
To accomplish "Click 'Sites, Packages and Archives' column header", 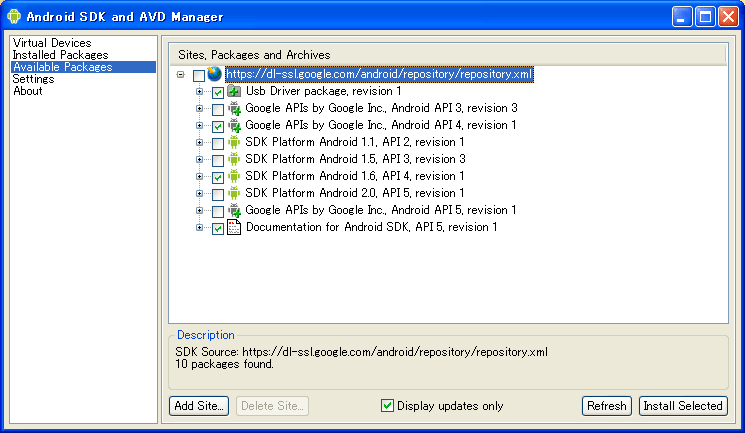I will (x=448, y=55).
